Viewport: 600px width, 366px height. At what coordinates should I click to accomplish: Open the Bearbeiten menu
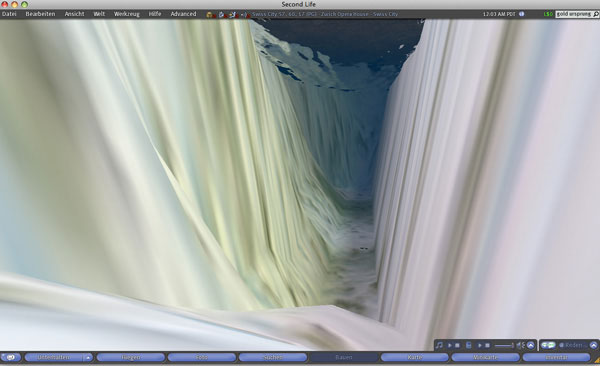click(x=40, y=14)
